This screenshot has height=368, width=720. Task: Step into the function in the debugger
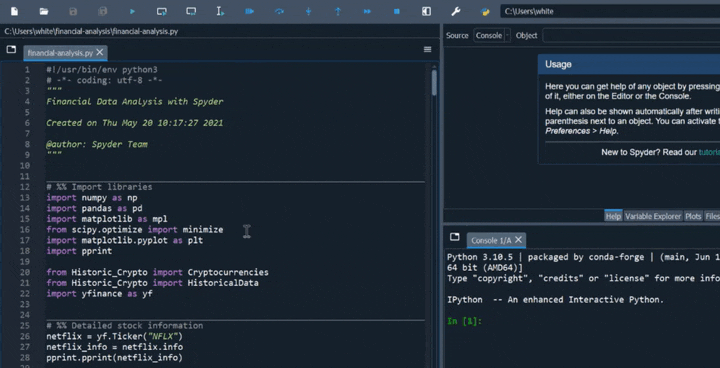(x=309, y=11)
